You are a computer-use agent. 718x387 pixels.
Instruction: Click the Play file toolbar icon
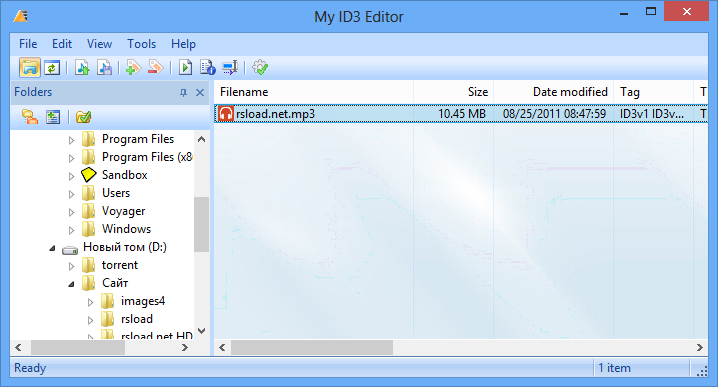[x=185, y=68]
